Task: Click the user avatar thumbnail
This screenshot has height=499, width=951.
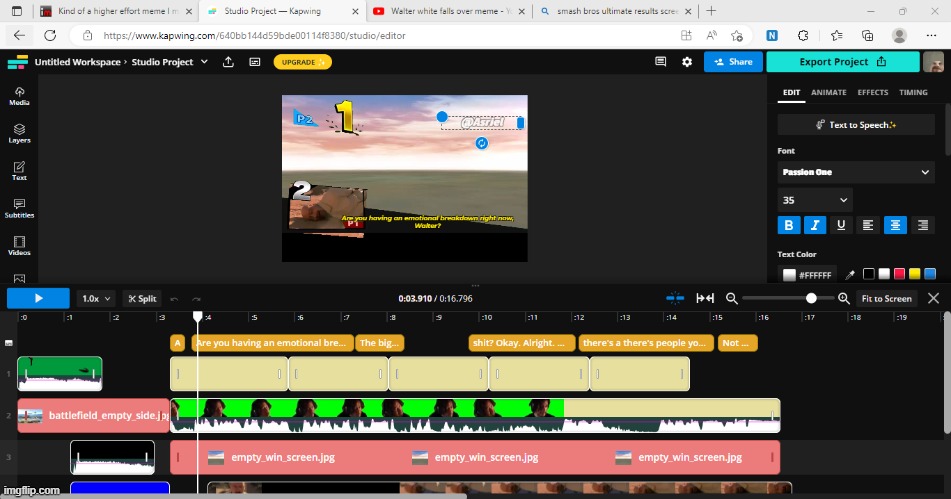Action: (x=933, y=62)
